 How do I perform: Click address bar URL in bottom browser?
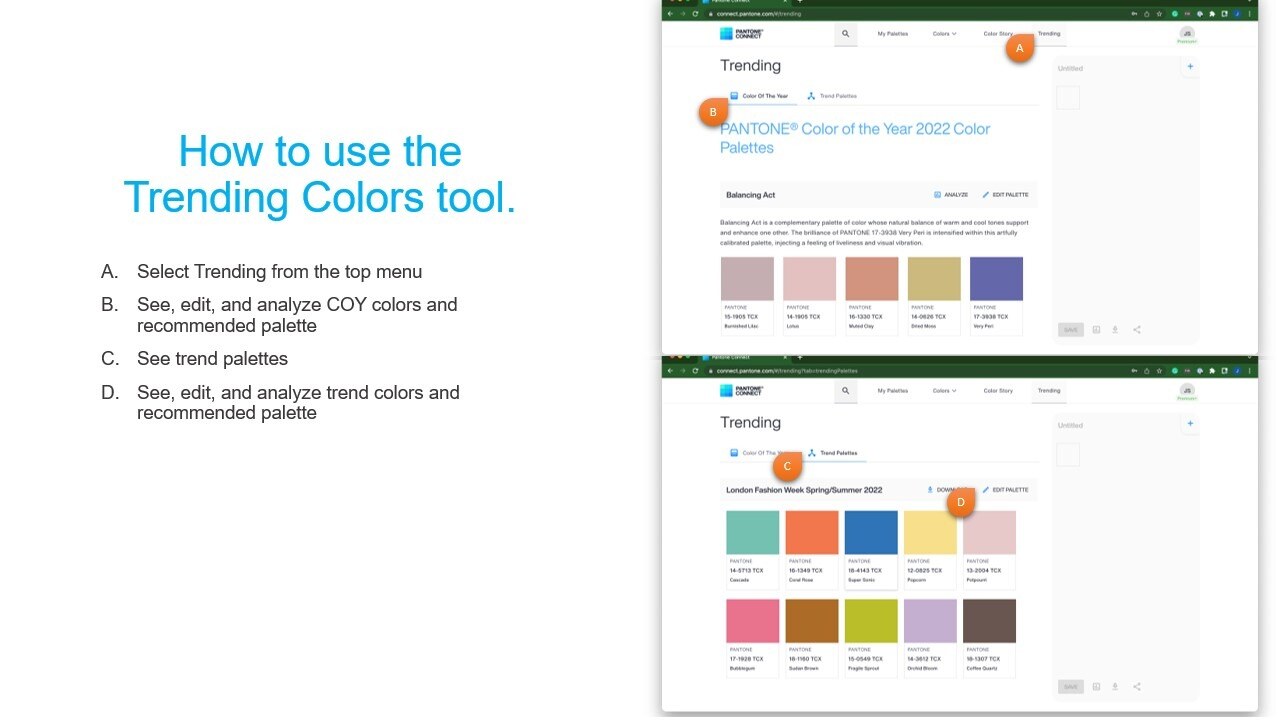[x=787, y=371]
